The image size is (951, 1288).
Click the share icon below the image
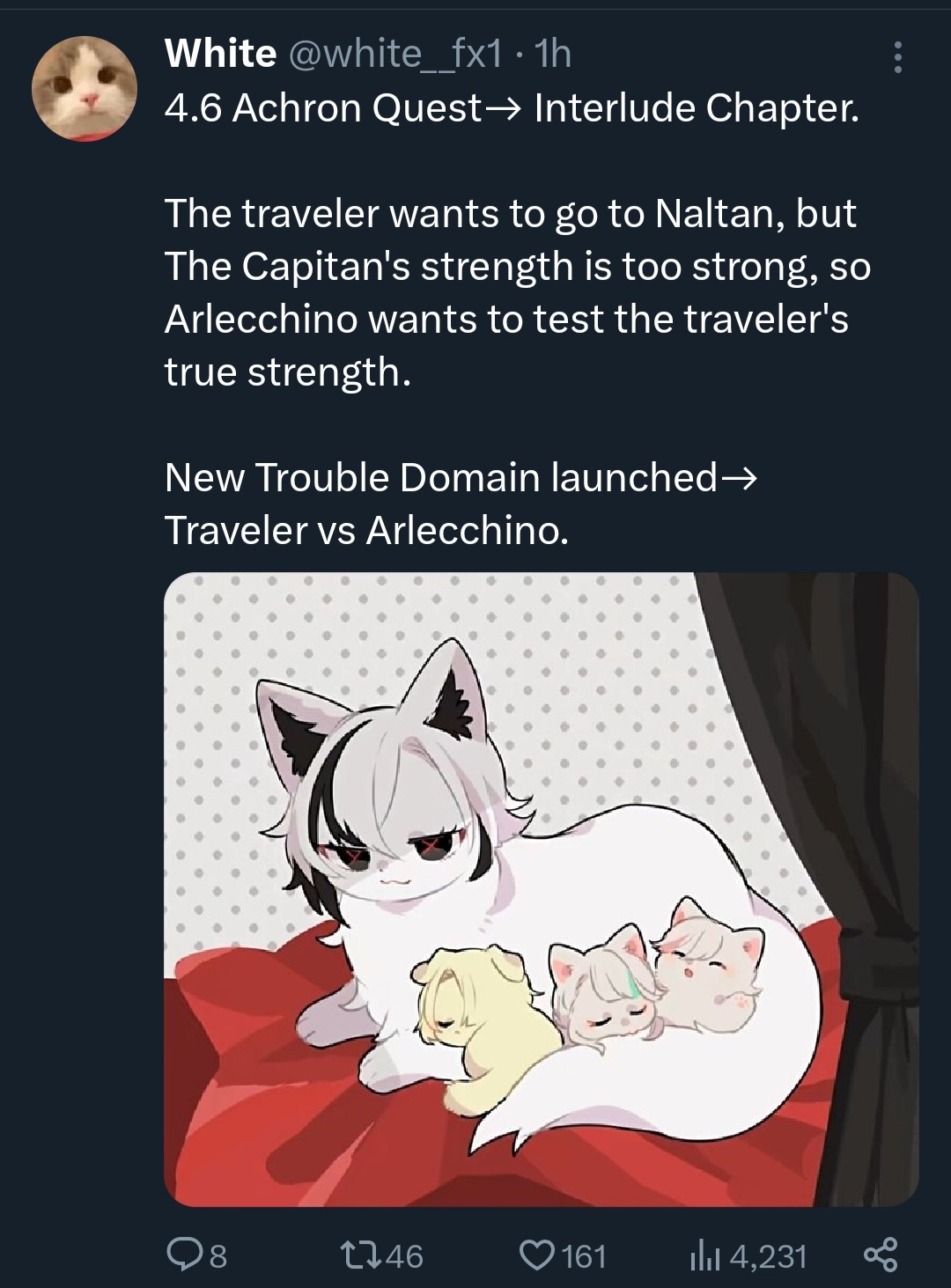881,1254
